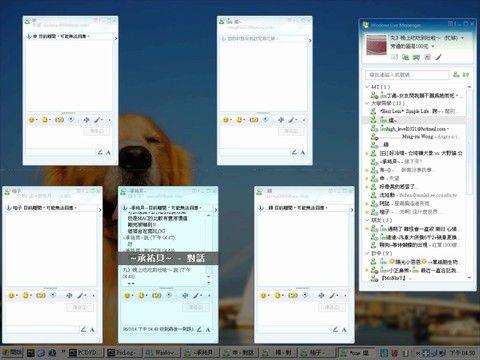Open winks picker in 柚子 chat window
Image resolution: width=480 pixels, height=360 pixels.
[26, 295]
